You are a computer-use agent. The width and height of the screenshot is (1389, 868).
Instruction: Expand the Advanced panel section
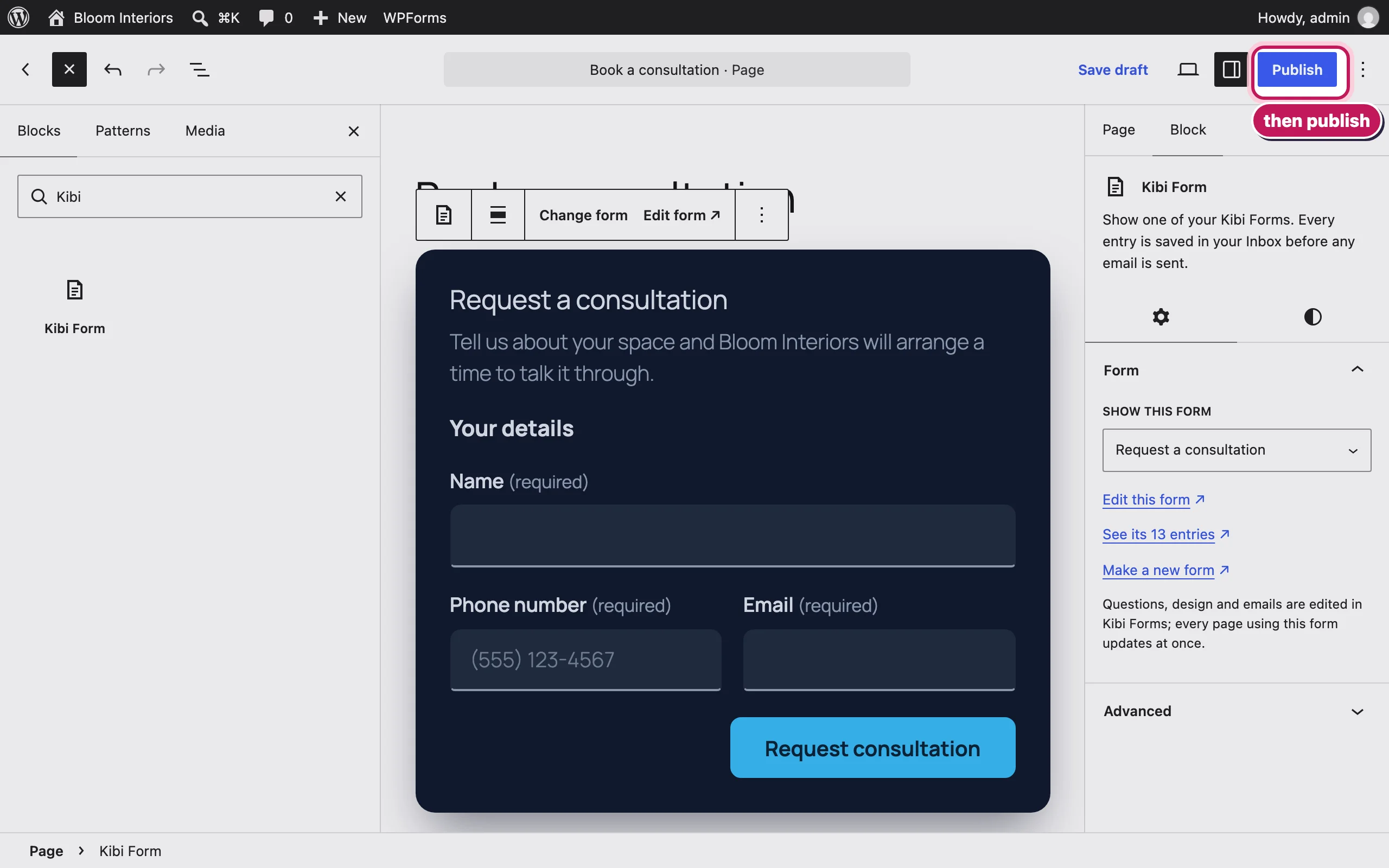click(1237, 711)
